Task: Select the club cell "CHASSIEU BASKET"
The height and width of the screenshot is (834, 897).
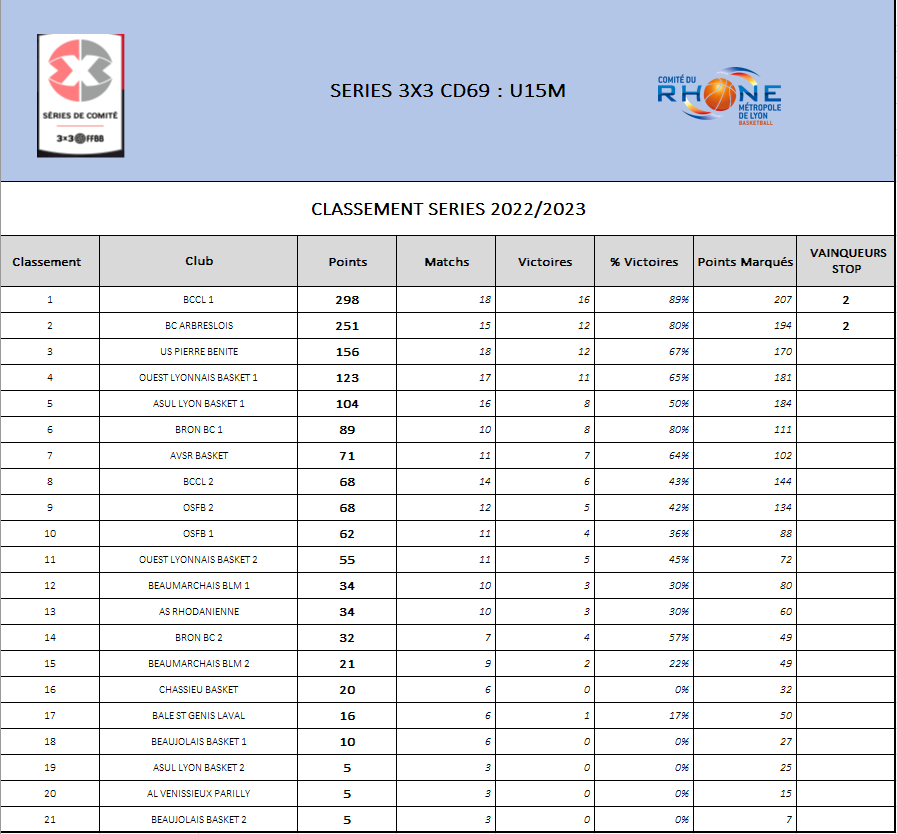Action: pos(199,690)
